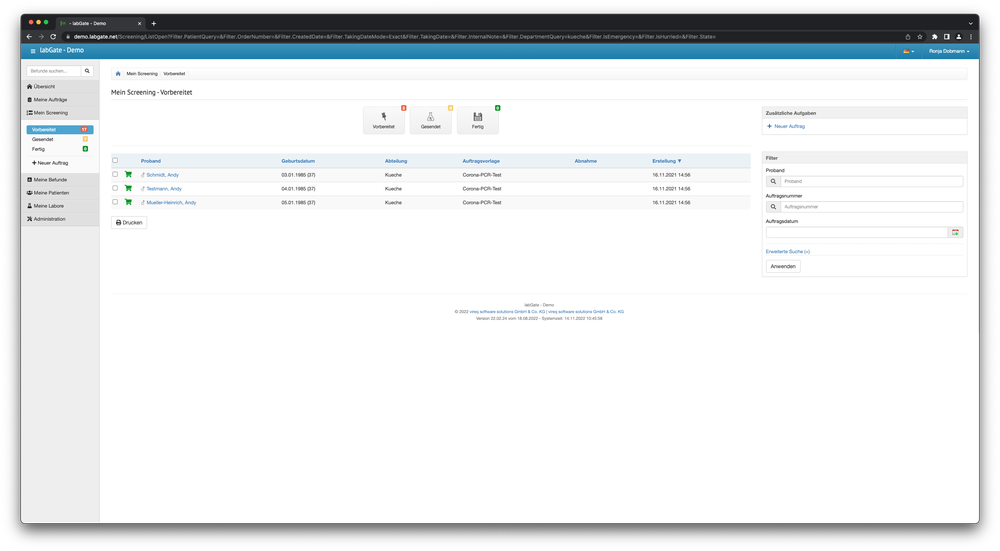Check the row checkbox for Testmann, Andy
This screenshot has width=1000, height=551.
pyautogui.click(x=115, y=188)
